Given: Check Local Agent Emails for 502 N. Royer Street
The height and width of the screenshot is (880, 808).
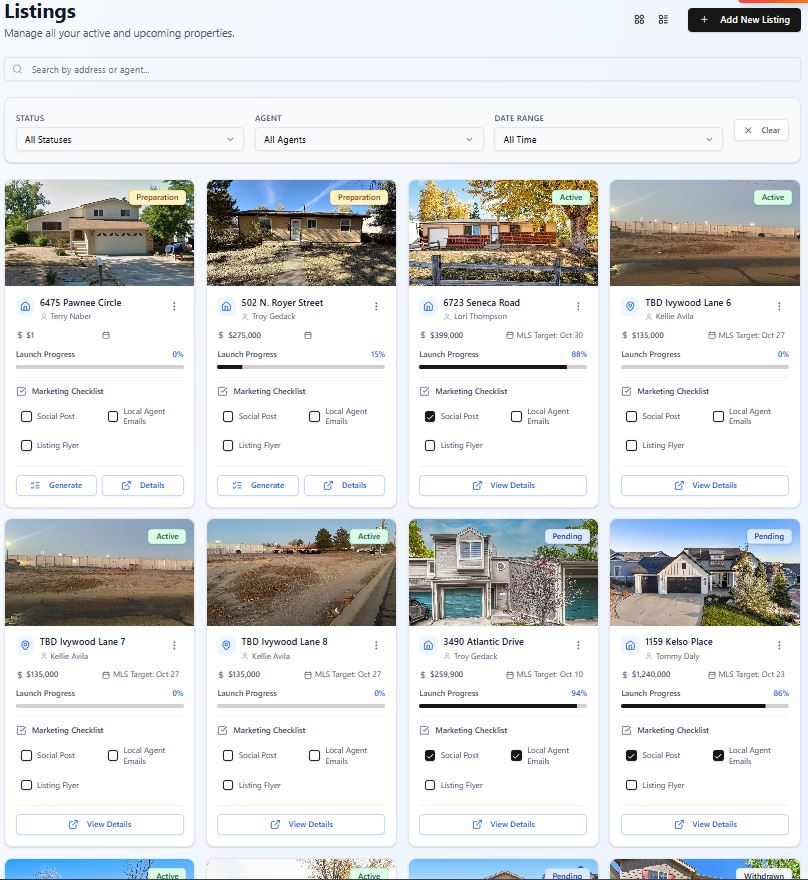Looking at the screenshot, I should pyautogui.click(x=315, y=416).
